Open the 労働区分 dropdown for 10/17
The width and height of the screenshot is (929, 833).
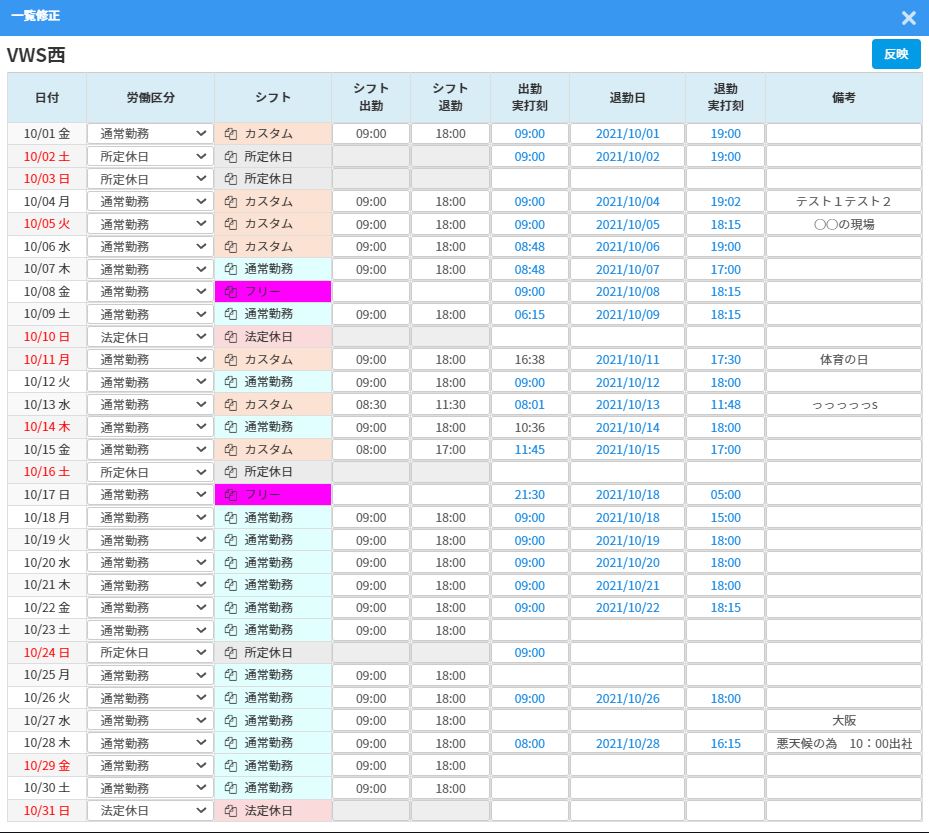[150, 495]
